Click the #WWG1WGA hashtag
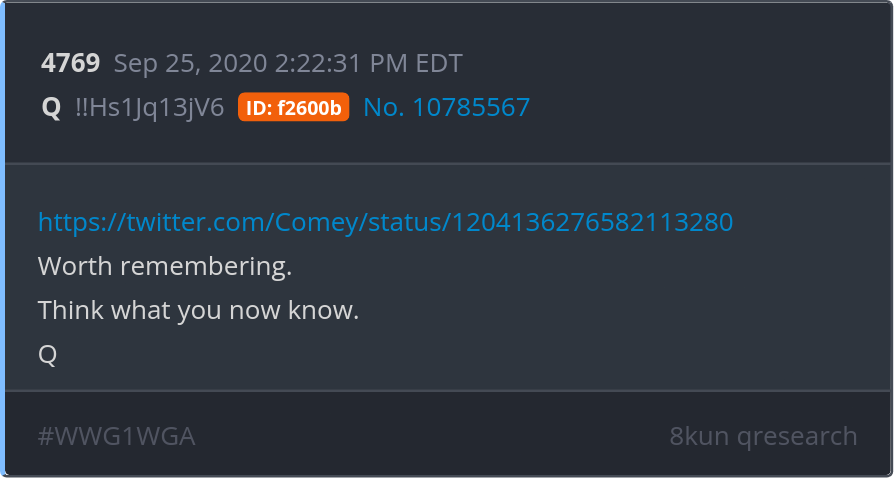894x478 pixels. (x=117, y=436)
